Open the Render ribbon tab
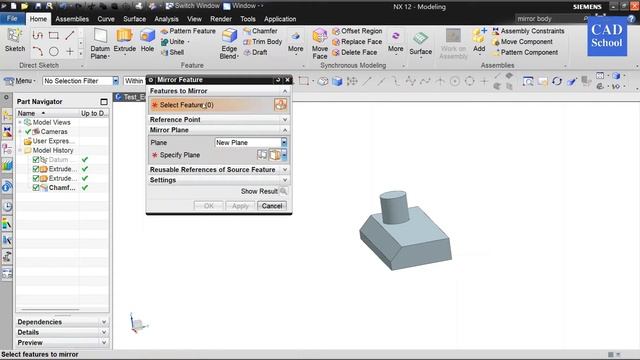Viewport: 640px width, 360px height. pyautogui.click(x=221, y=19)
